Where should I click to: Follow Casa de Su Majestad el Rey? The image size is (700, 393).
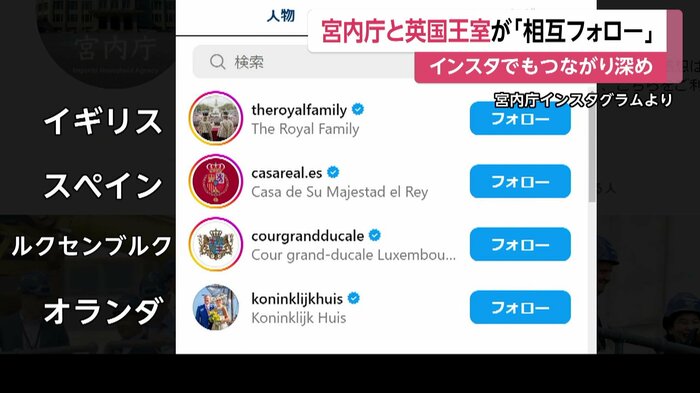click(520, 181)
